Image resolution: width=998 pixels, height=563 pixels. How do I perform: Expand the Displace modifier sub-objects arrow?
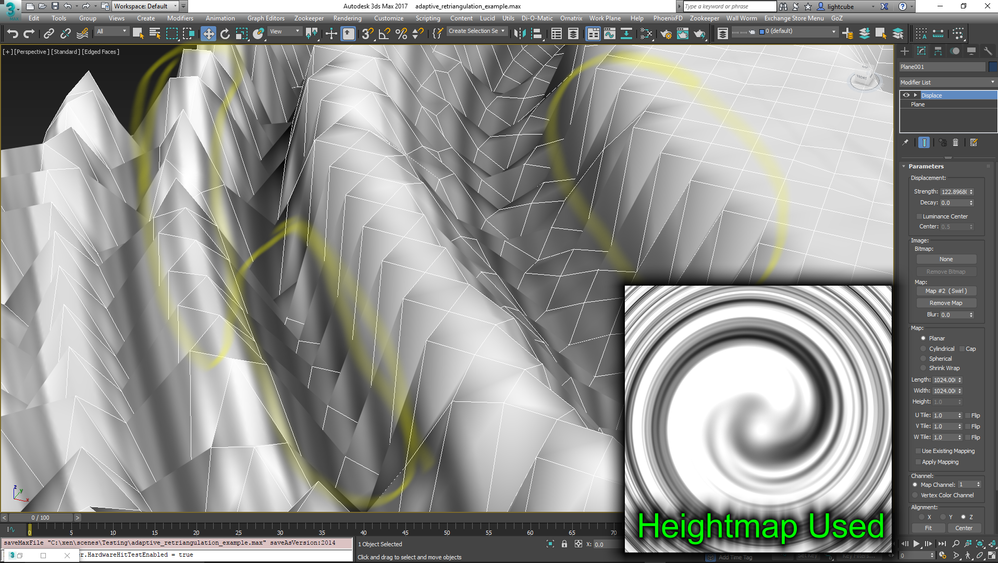click(915, 95)
